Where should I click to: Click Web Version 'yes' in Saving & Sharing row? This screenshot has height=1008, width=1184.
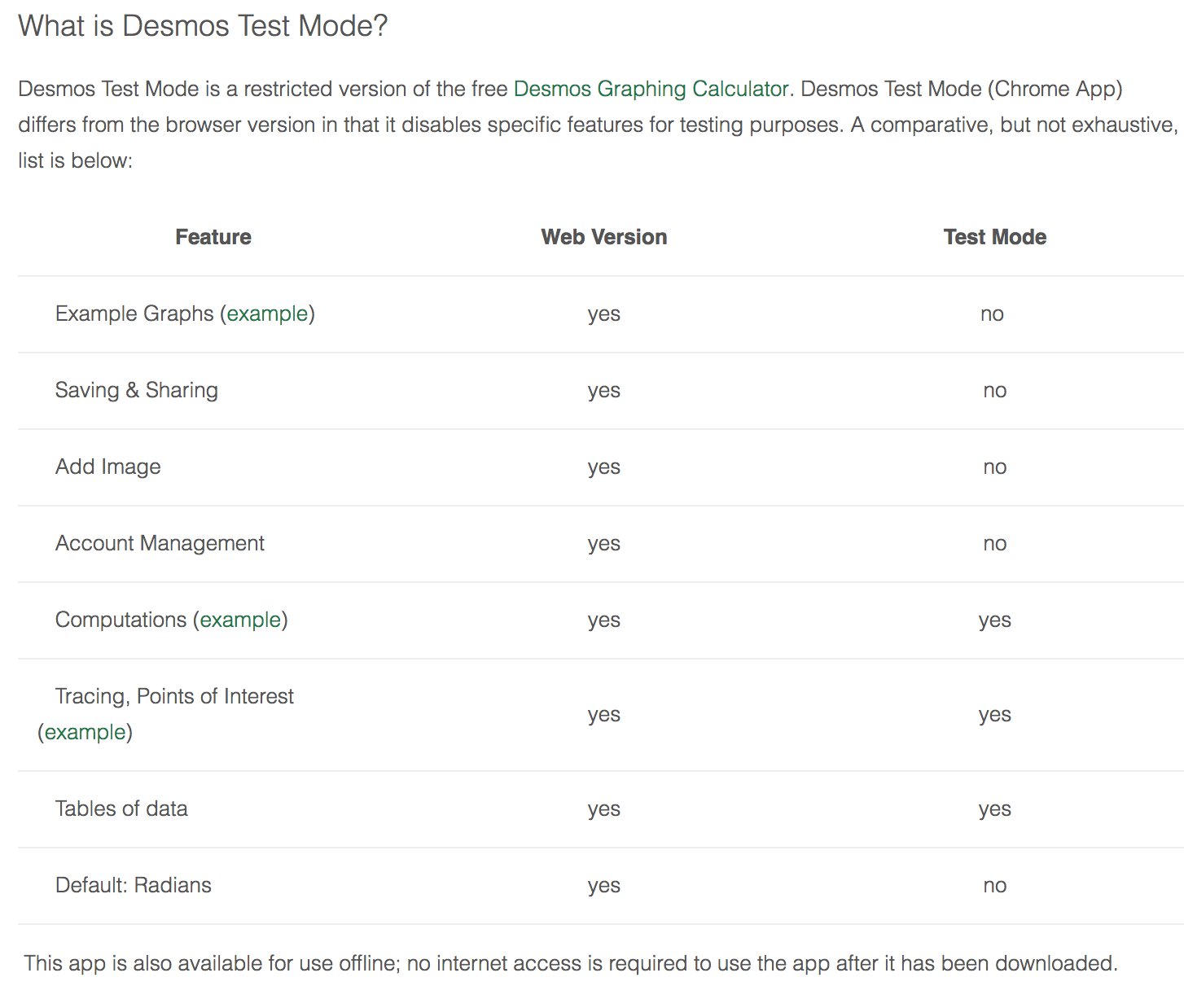click(604, 391)
